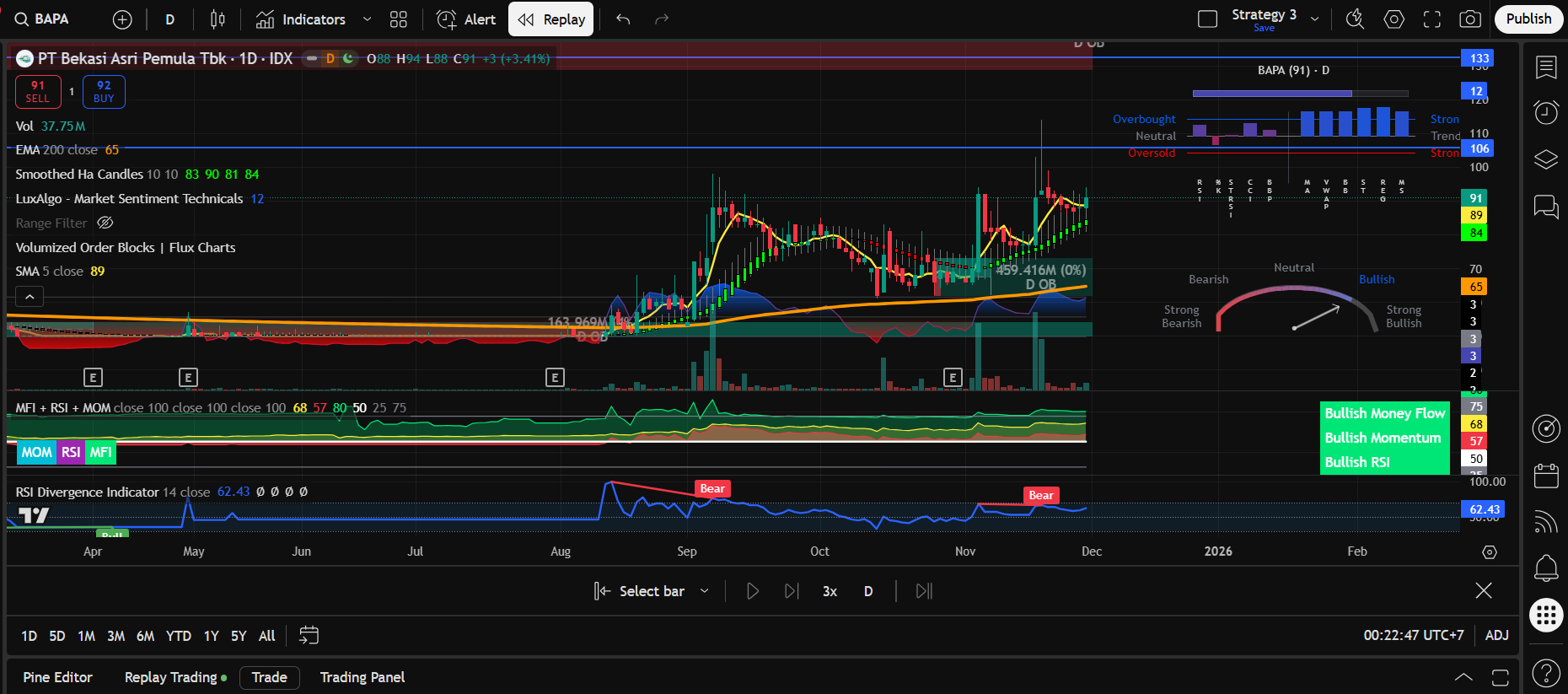Toggle Range Filter indicator visibility eye
The image size is (1568, 694).
coord(105,223)
